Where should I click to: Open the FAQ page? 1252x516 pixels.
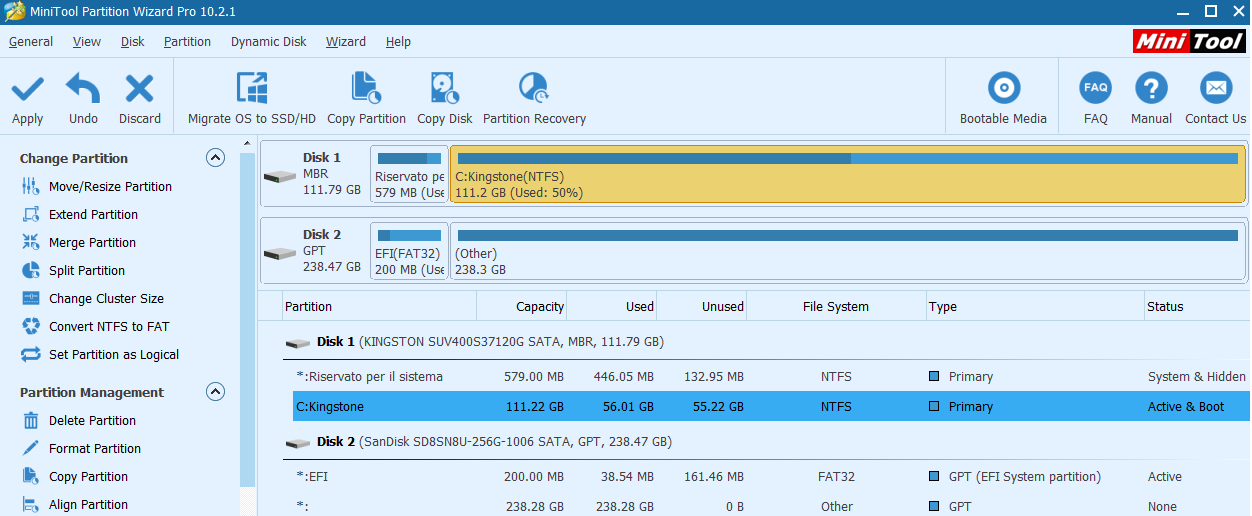[1096, 98]
